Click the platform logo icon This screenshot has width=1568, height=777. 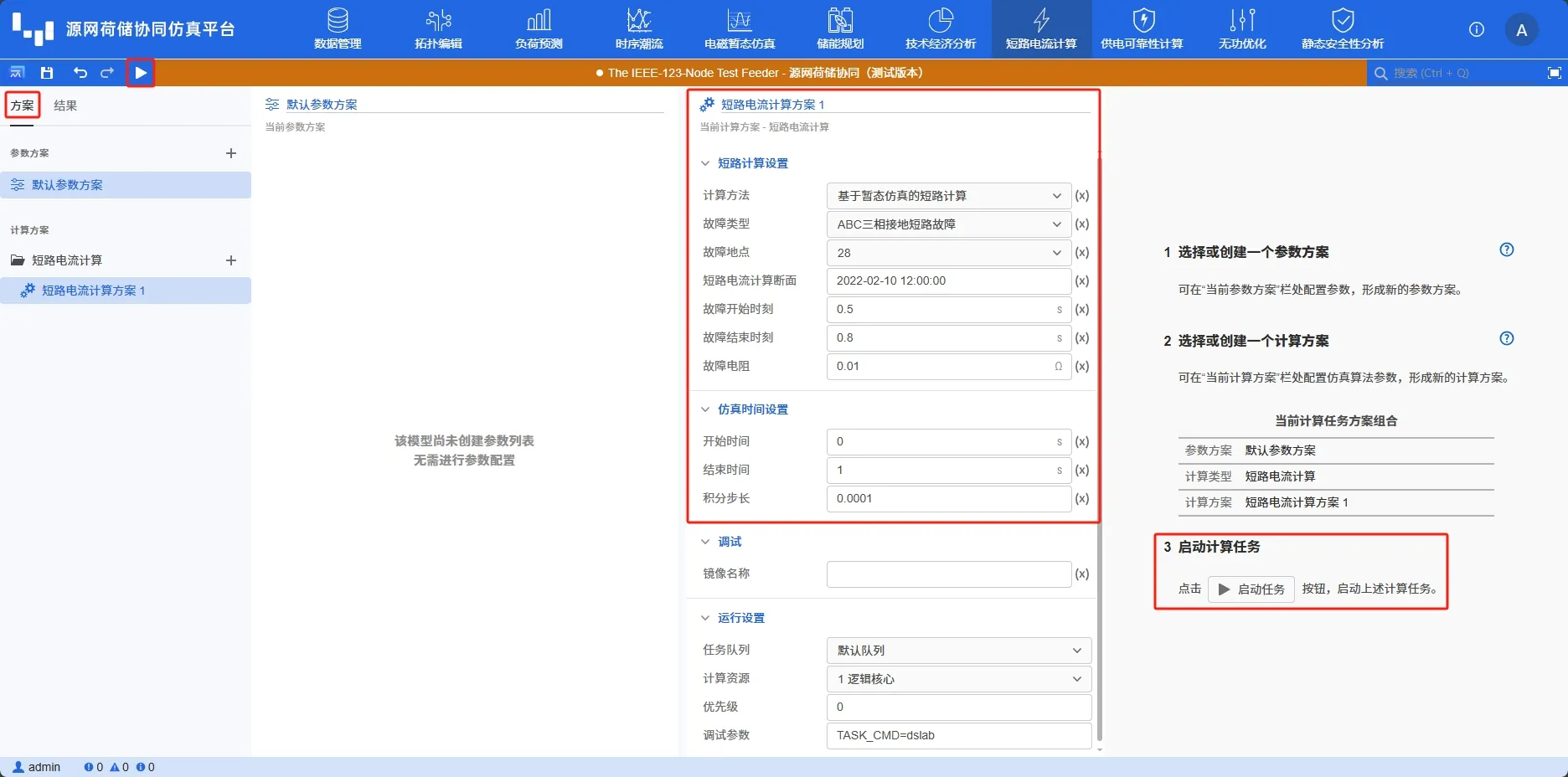[x=33, y=29]
